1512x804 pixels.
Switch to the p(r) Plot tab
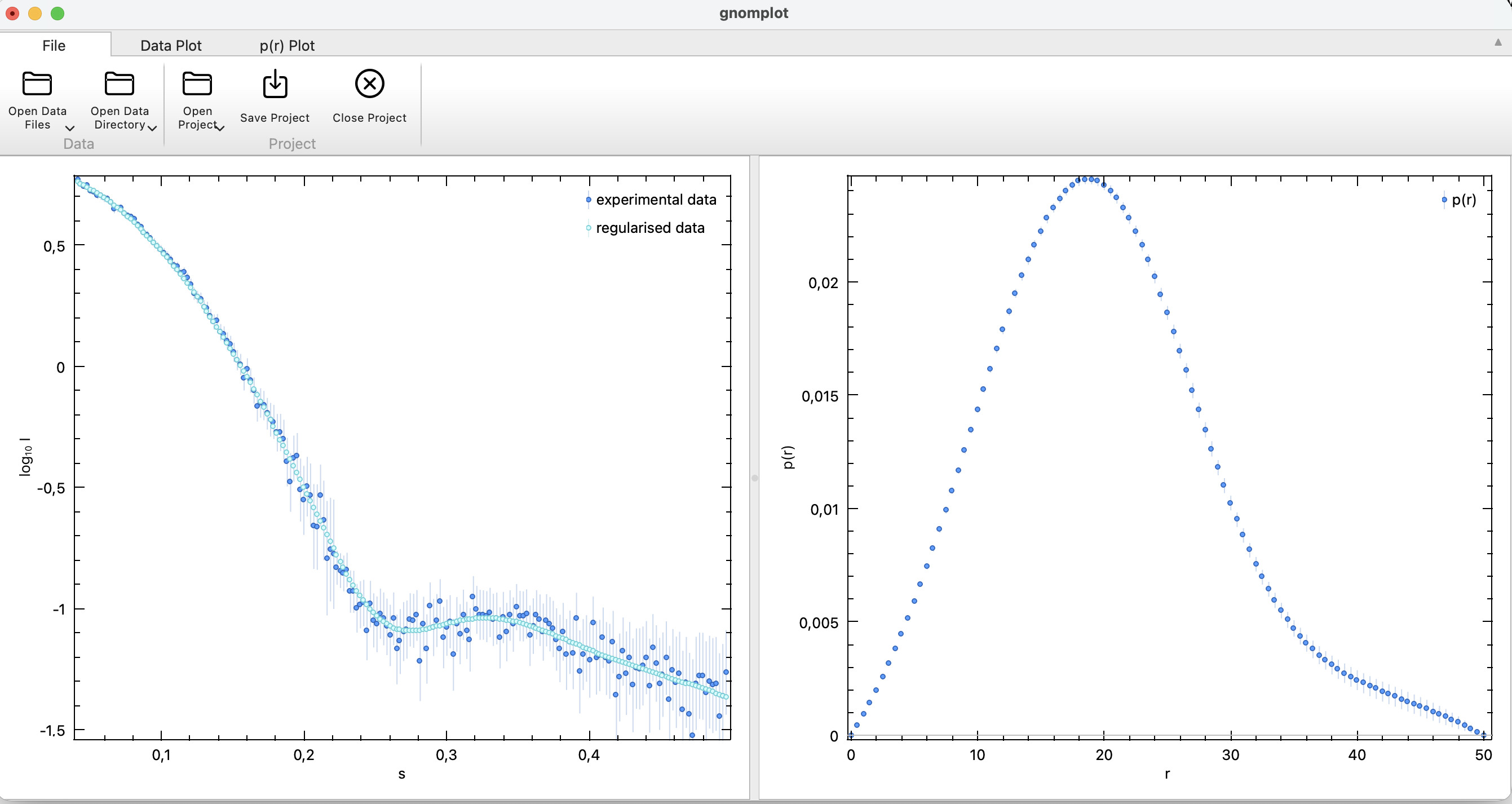[x=287, y=46]
